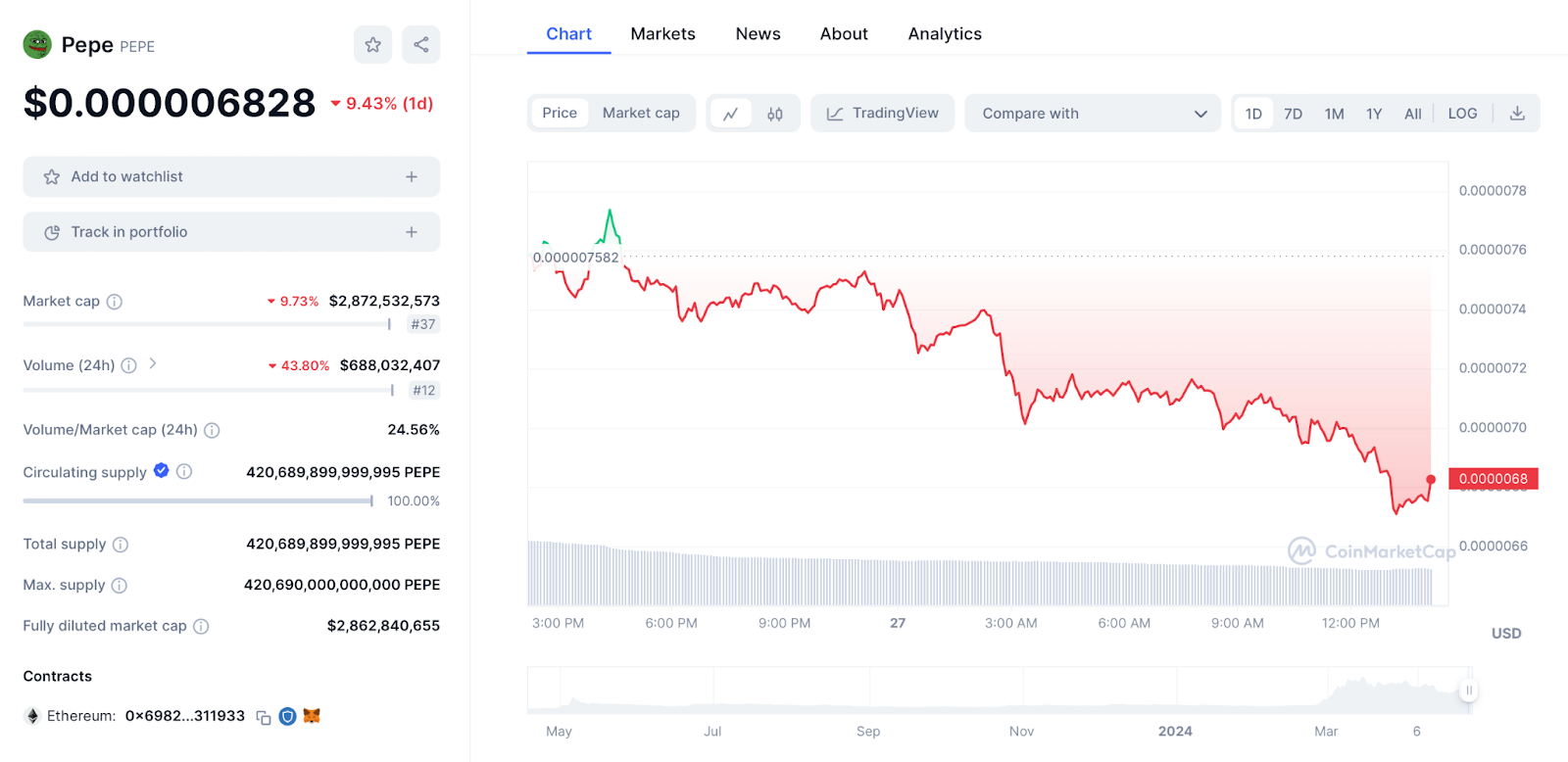Track Pepe in portfolio
This screenshot has width=1568, height=762.
click(231, 232)
